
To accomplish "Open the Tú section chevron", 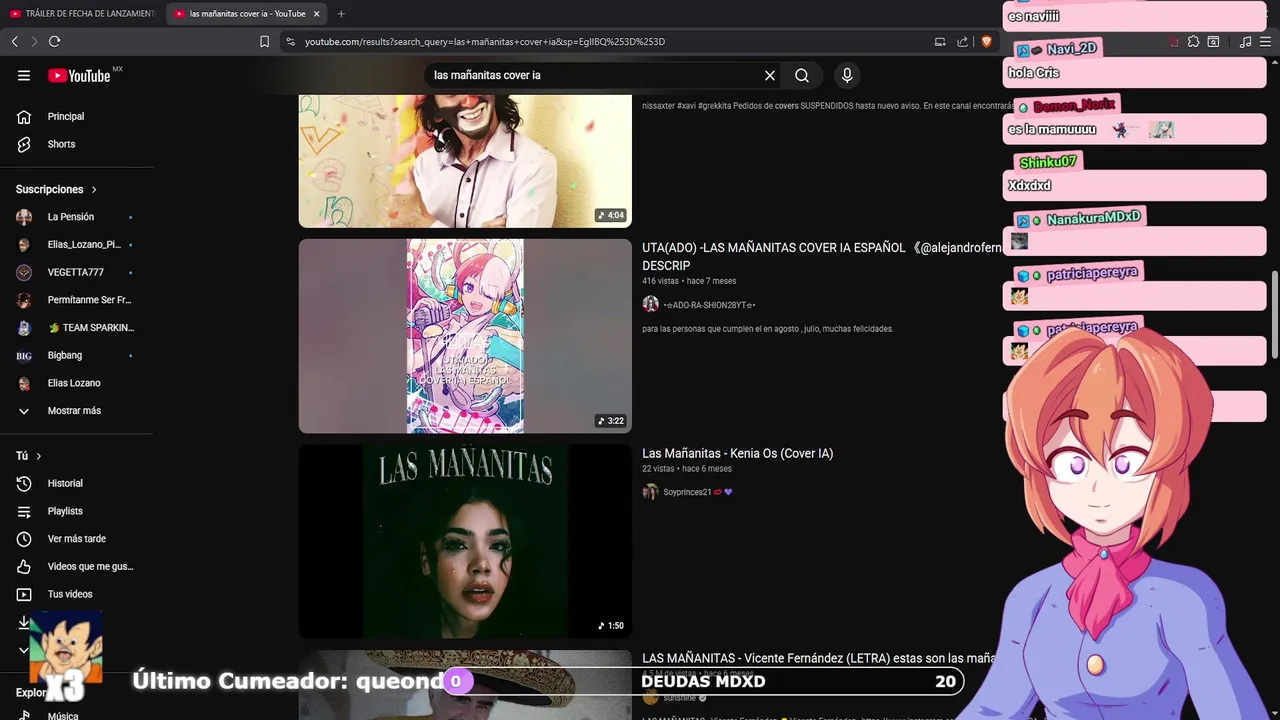I will [39, 456].
